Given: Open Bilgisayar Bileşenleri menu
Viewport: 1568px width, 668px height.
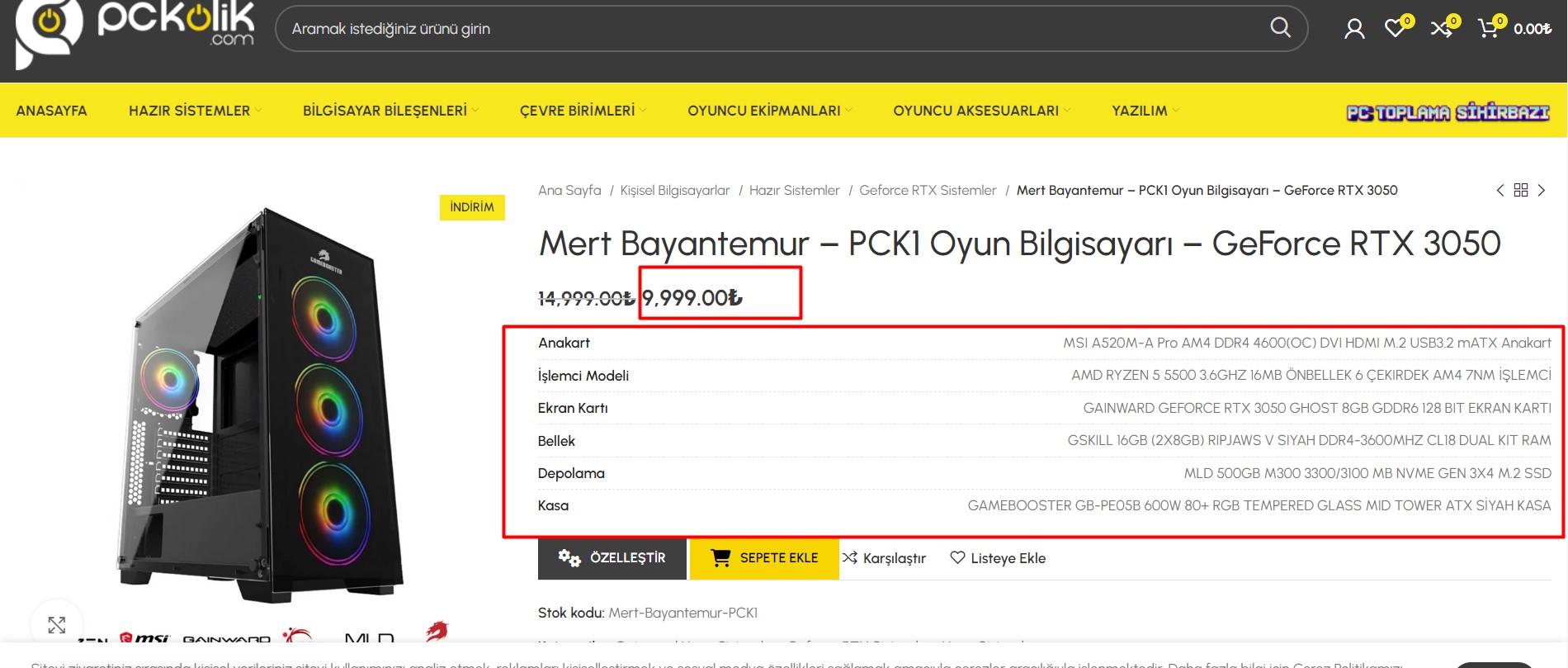Looking at the screenshot, I should coord(385,111).
